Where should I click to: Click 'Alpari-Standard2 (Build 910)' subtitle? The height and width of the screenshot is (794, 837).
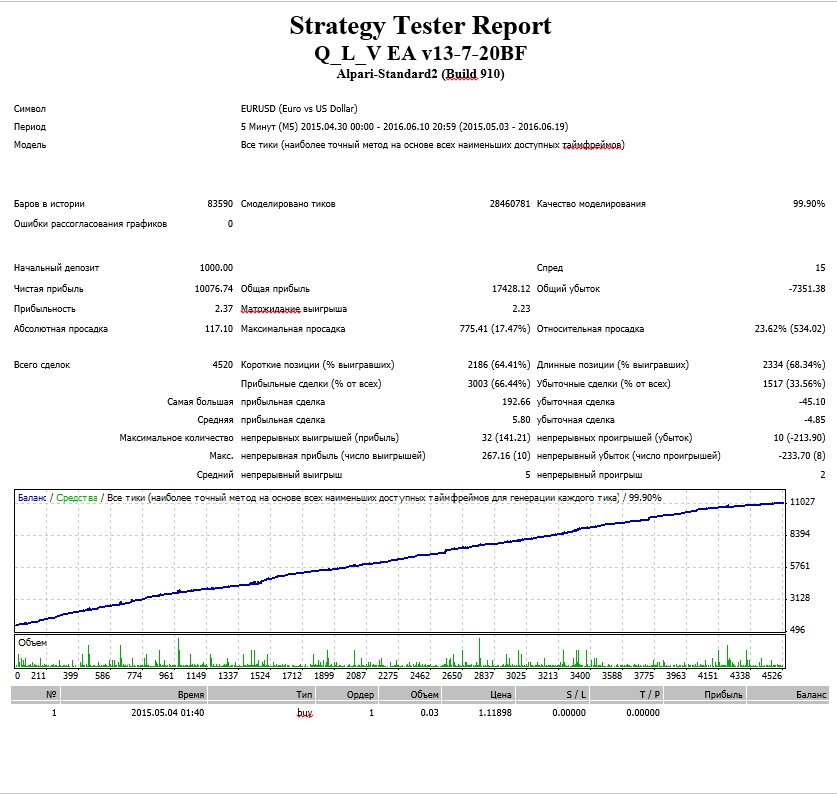click(420, 74)
